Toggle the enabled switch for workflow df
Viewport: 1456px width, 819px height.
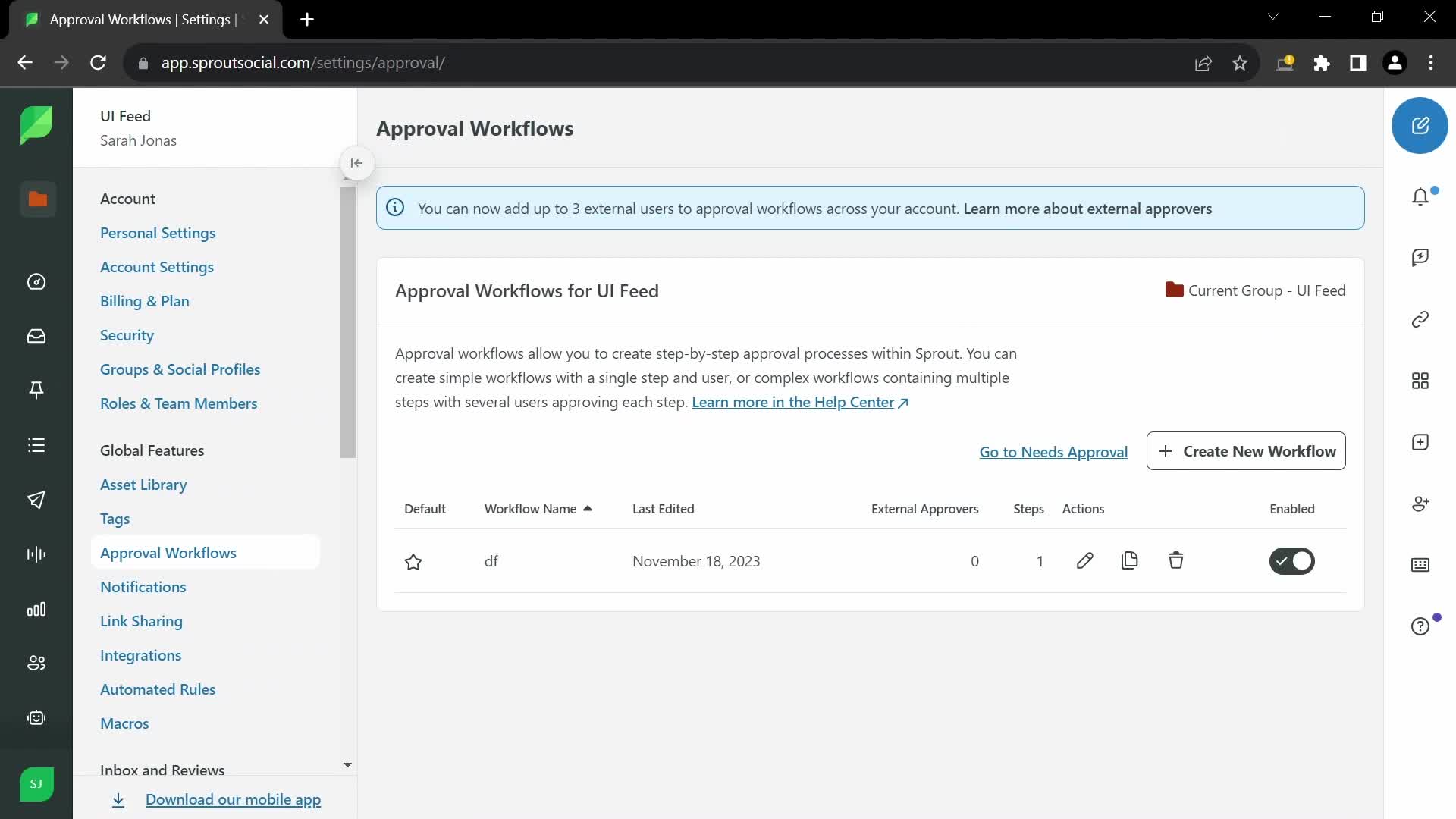pyautogui.click(x=1291, y=560)
